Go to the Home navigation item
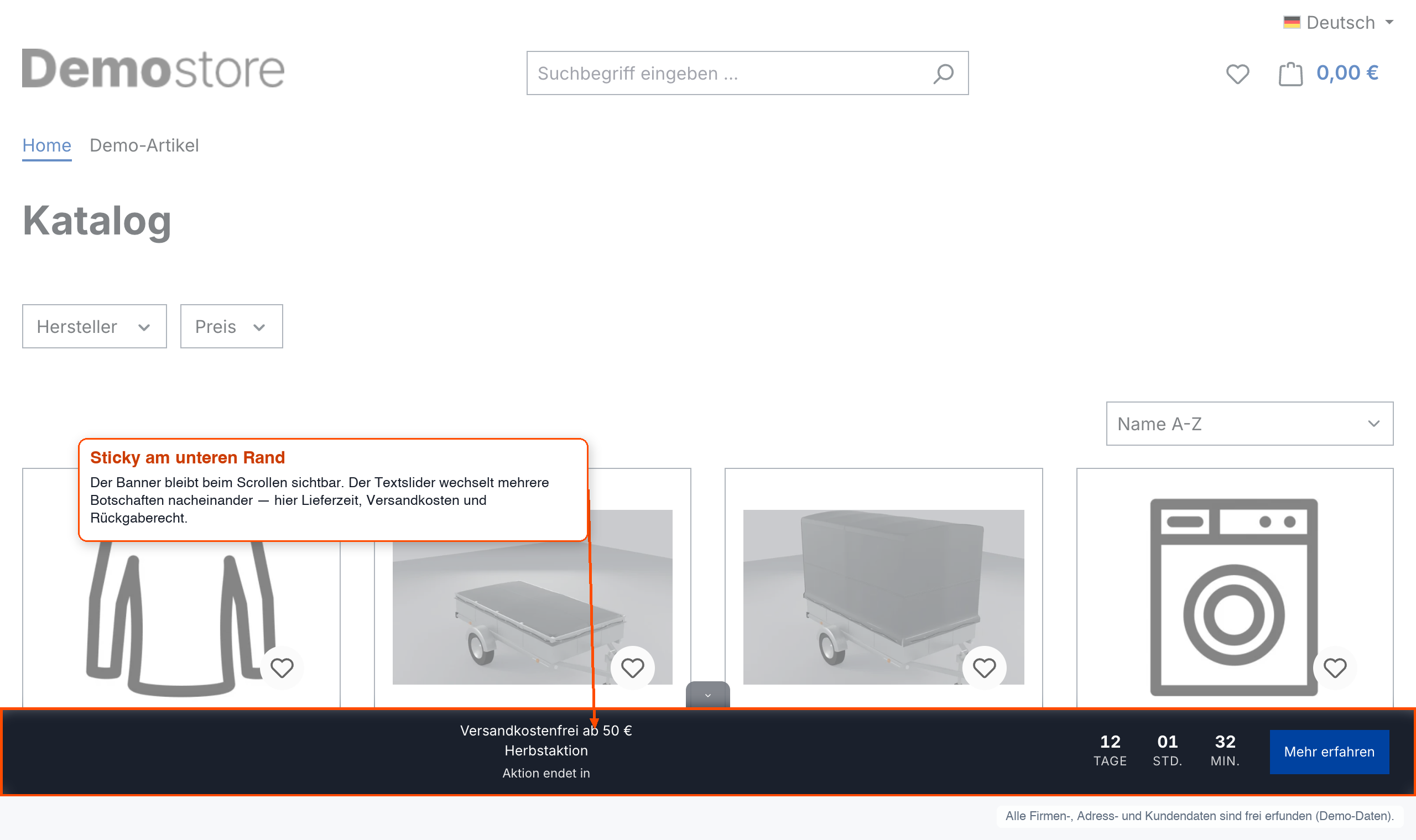The image size is (1416, 840). pos(46,145)
